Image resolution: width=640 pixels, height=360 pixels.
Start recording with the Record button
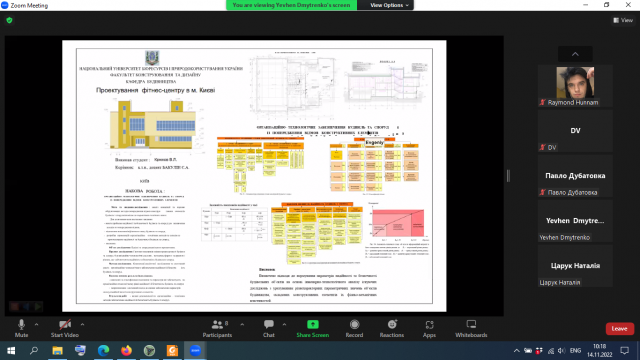pyautogui.click(x=354, y=328)
